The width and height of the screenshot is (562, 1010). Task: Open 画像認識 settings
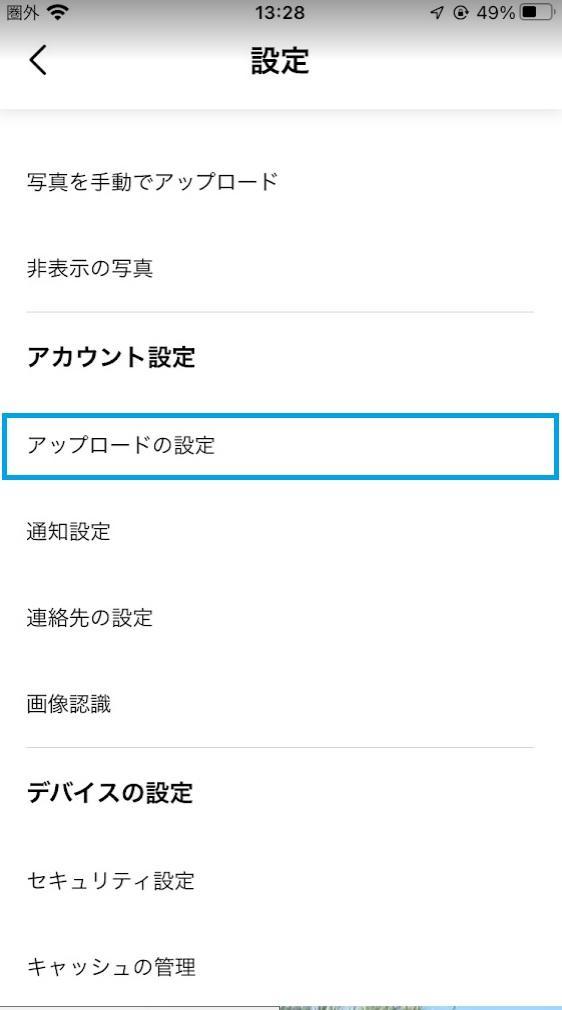(281, 705)
